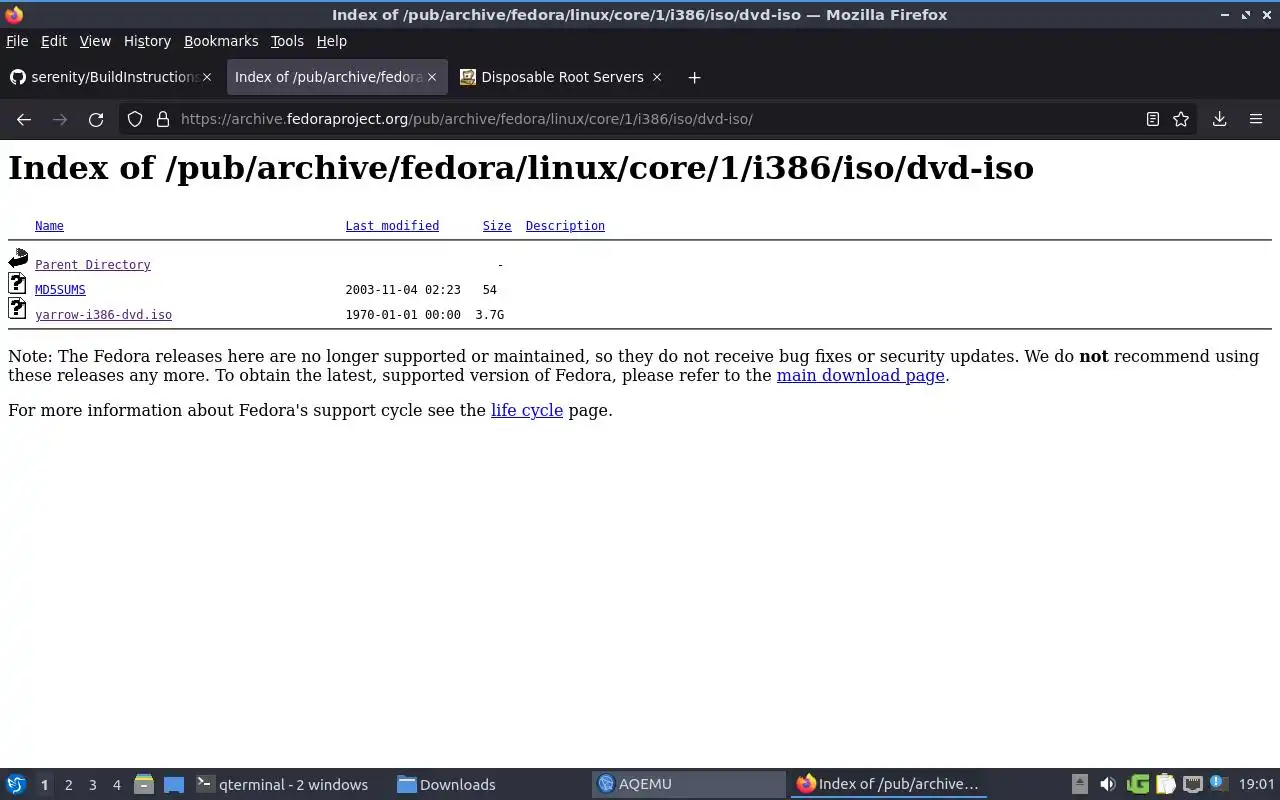Open the Firefox hamburger application menu
This screenshot has height=800, width=1280.
pyautogui.click(x=1256, y=119)
